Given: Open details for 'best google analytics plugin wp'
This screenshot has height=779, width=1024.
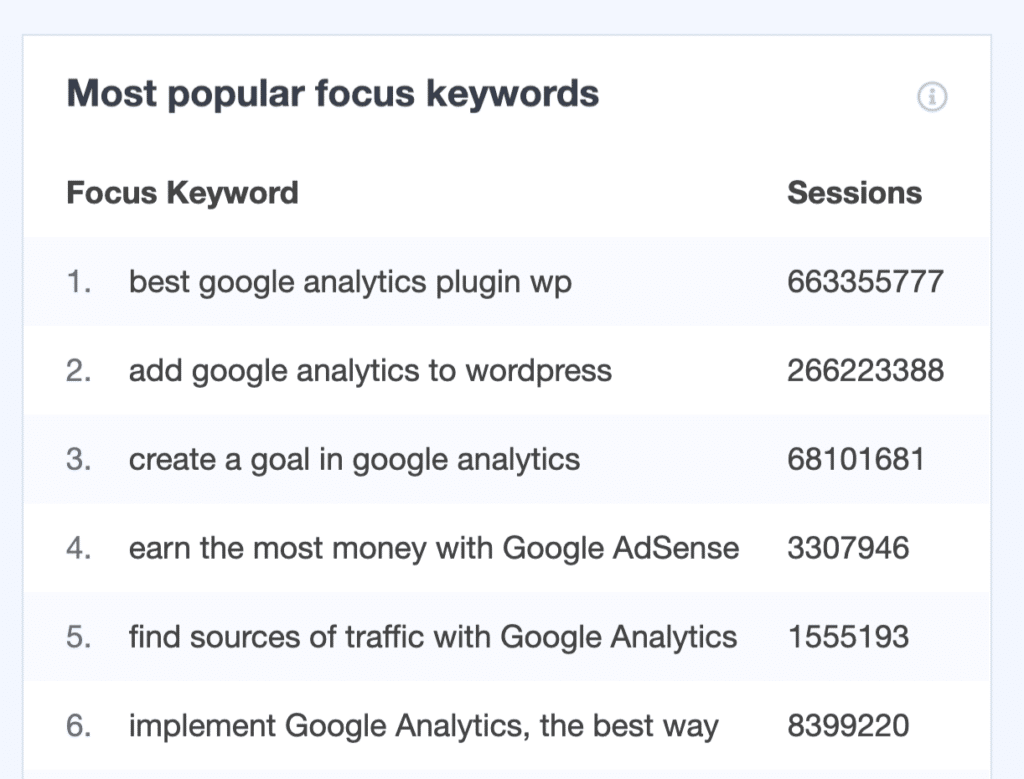Looking at the screenshot, I should [x=350, y=281].
